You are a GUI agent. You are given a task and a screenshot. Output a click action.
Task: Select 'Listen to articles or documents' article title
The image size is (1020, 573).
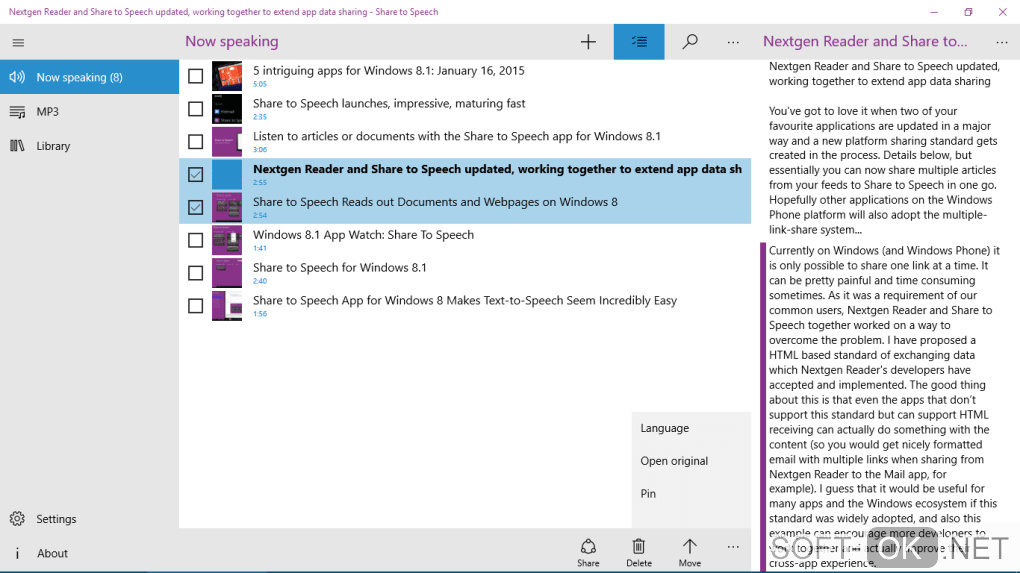(457, 136)
